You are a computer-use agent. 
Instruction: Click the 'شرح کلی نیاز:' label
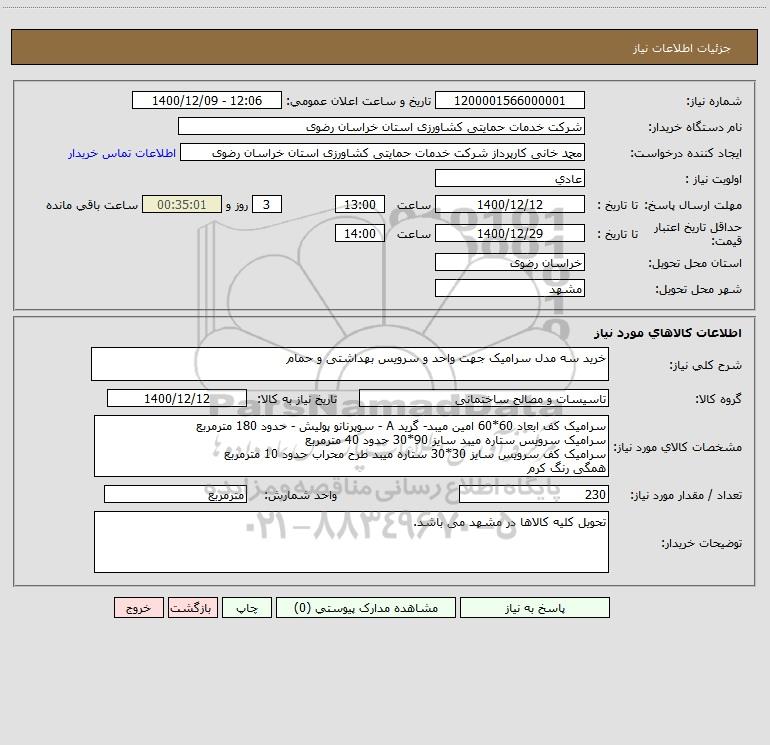point(706,365)
